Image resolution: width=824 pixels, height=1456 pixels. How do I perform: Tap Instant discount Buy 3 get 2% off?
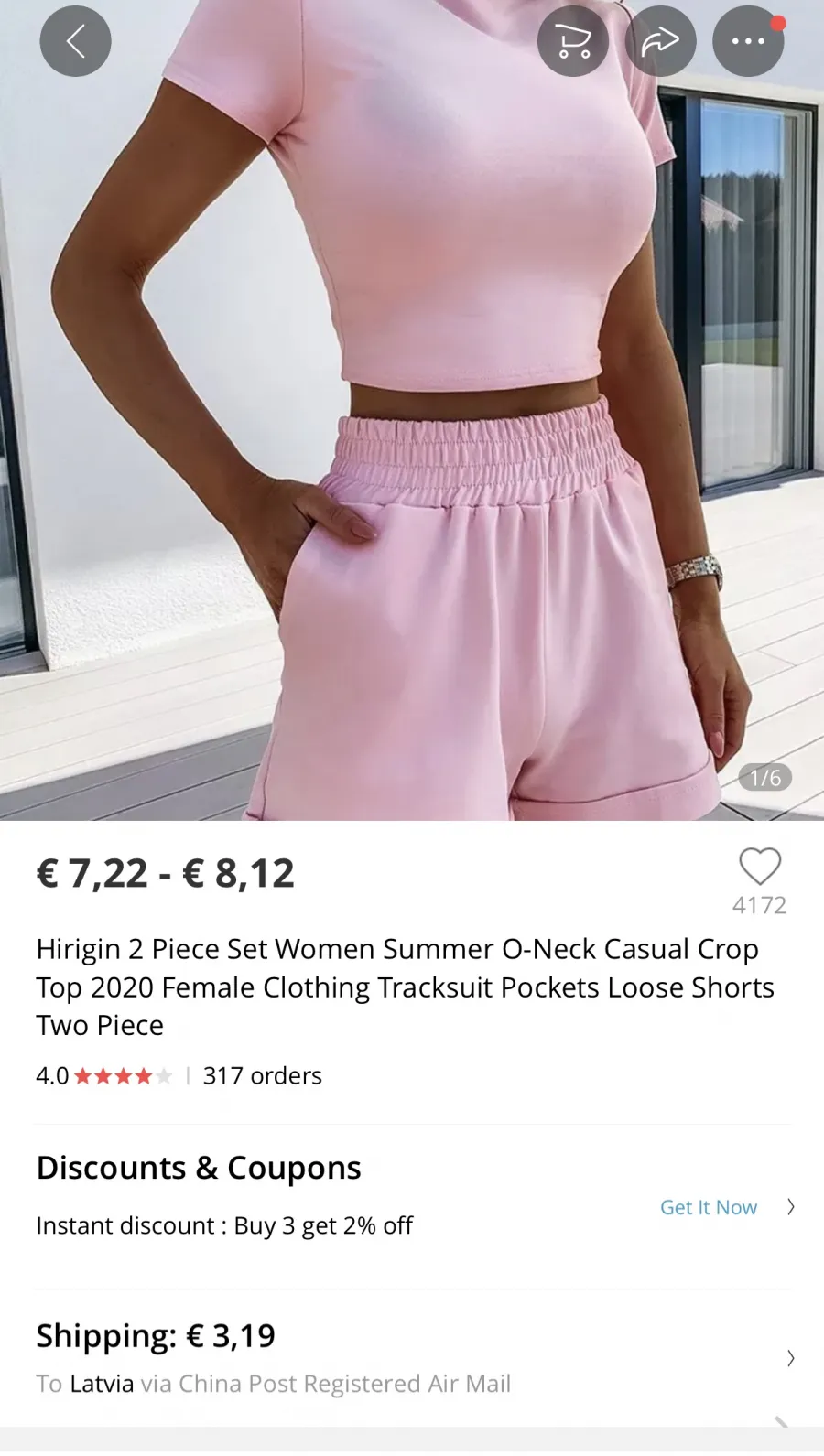(x=224, y=1226)
